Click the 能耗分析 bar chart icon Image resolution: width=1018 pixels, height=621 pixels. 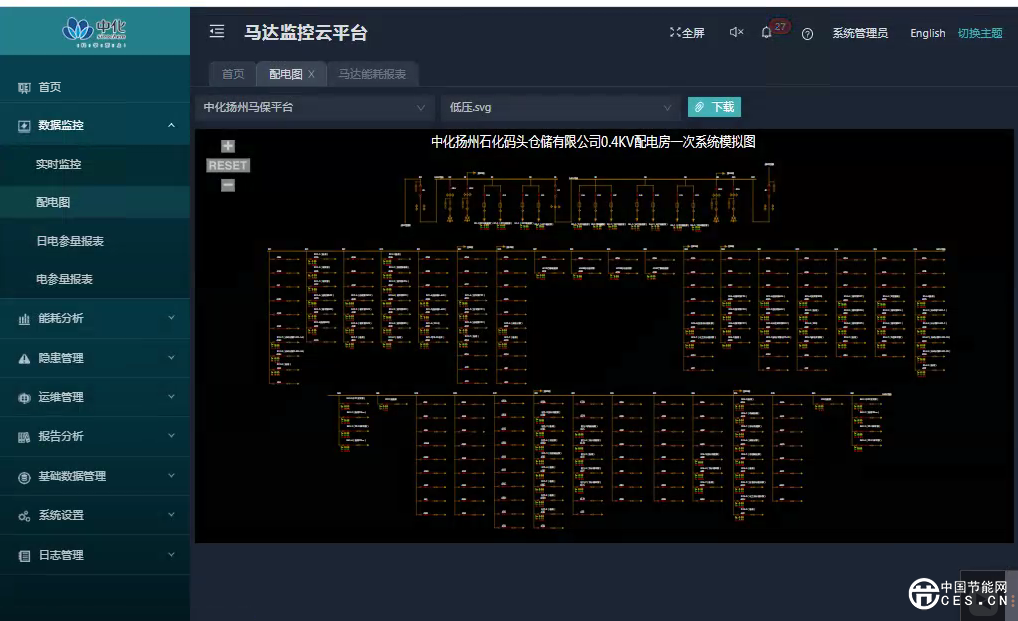point(24,319)
